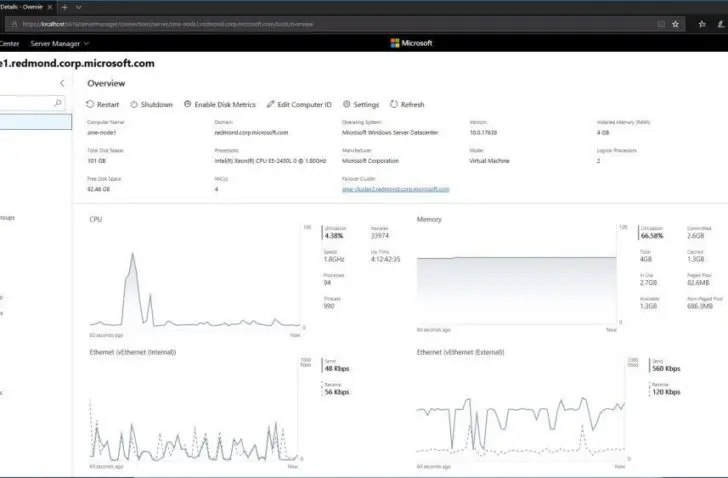Restart the server from the toolbar
728x478 pixels.
point(103,104)
